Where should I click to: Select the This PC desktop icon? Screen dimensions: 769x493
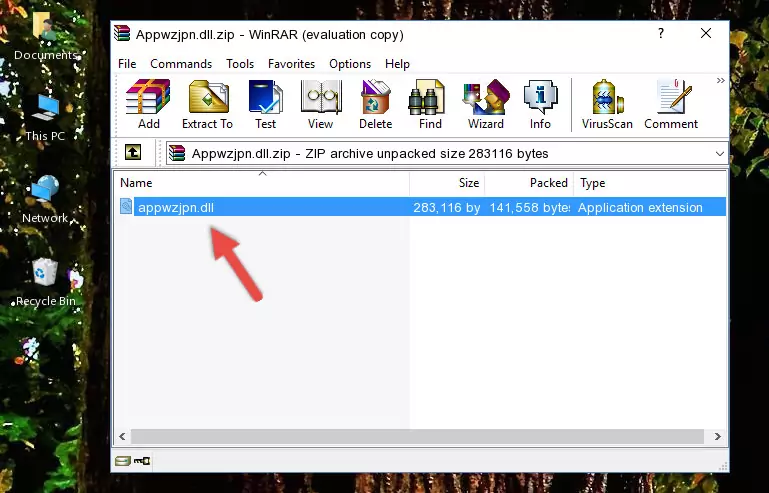tap(45, 118)
